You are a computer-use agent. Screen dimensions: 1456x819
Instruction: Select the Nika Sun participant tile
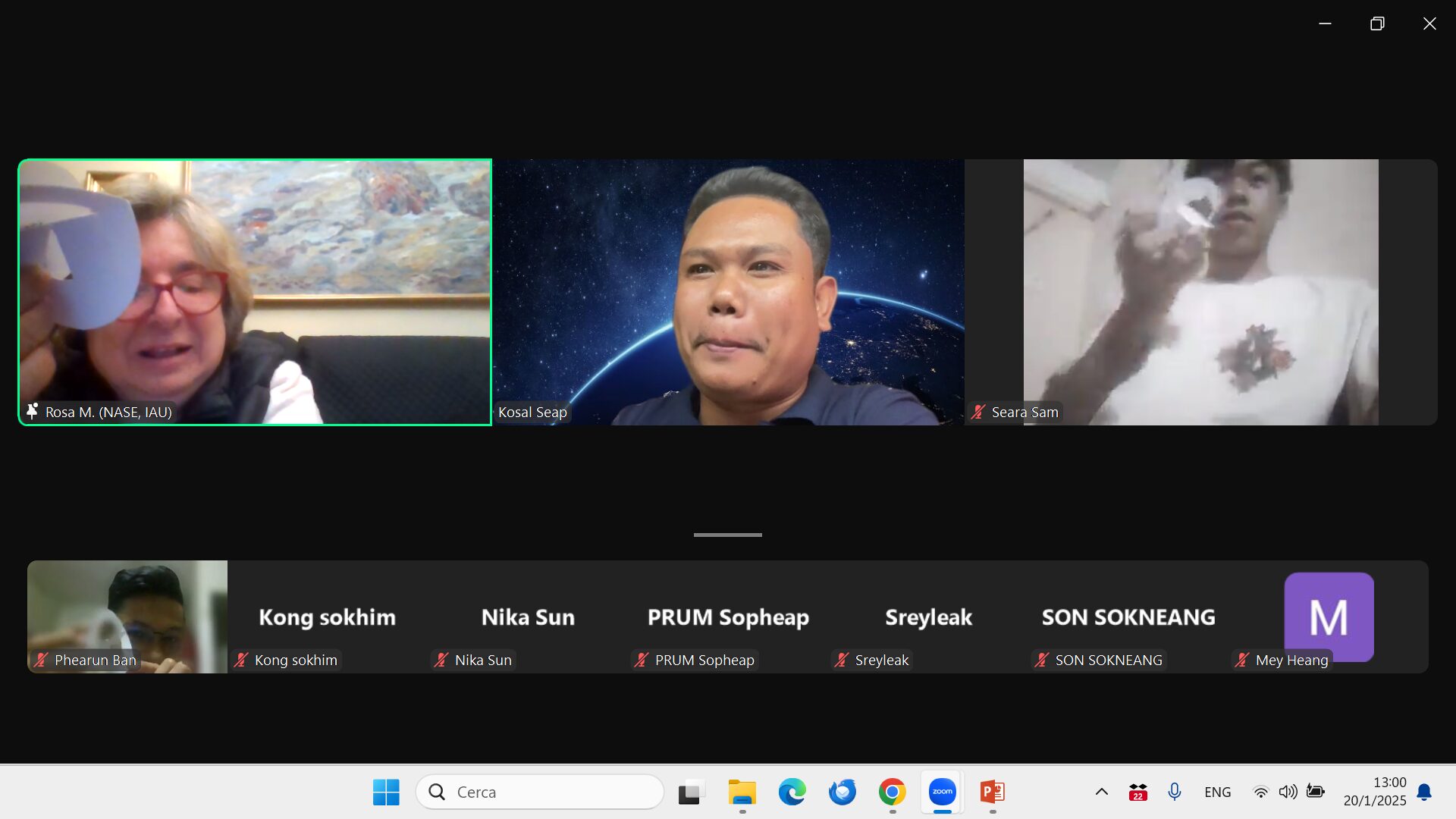(x=528, y=617)
